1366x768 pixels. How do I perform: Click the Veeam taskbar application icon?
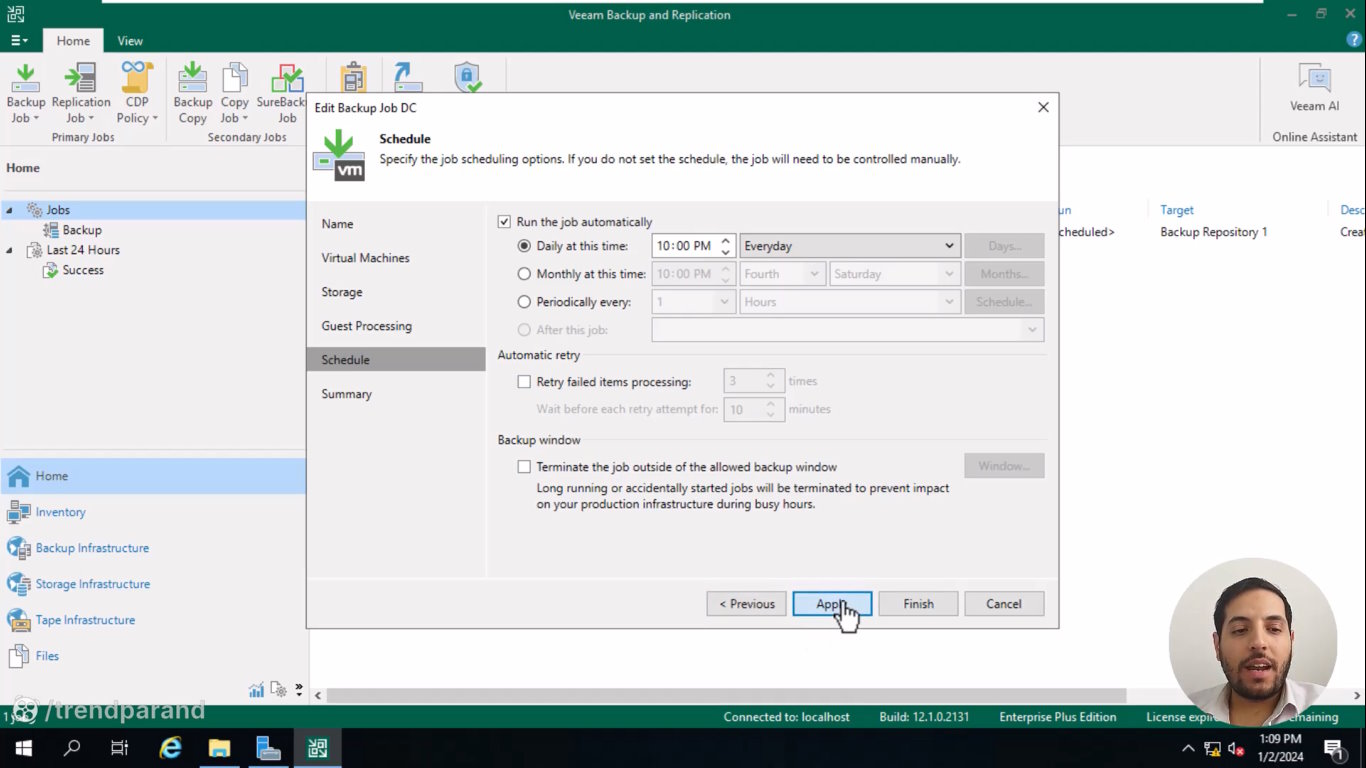pos(317,748)
